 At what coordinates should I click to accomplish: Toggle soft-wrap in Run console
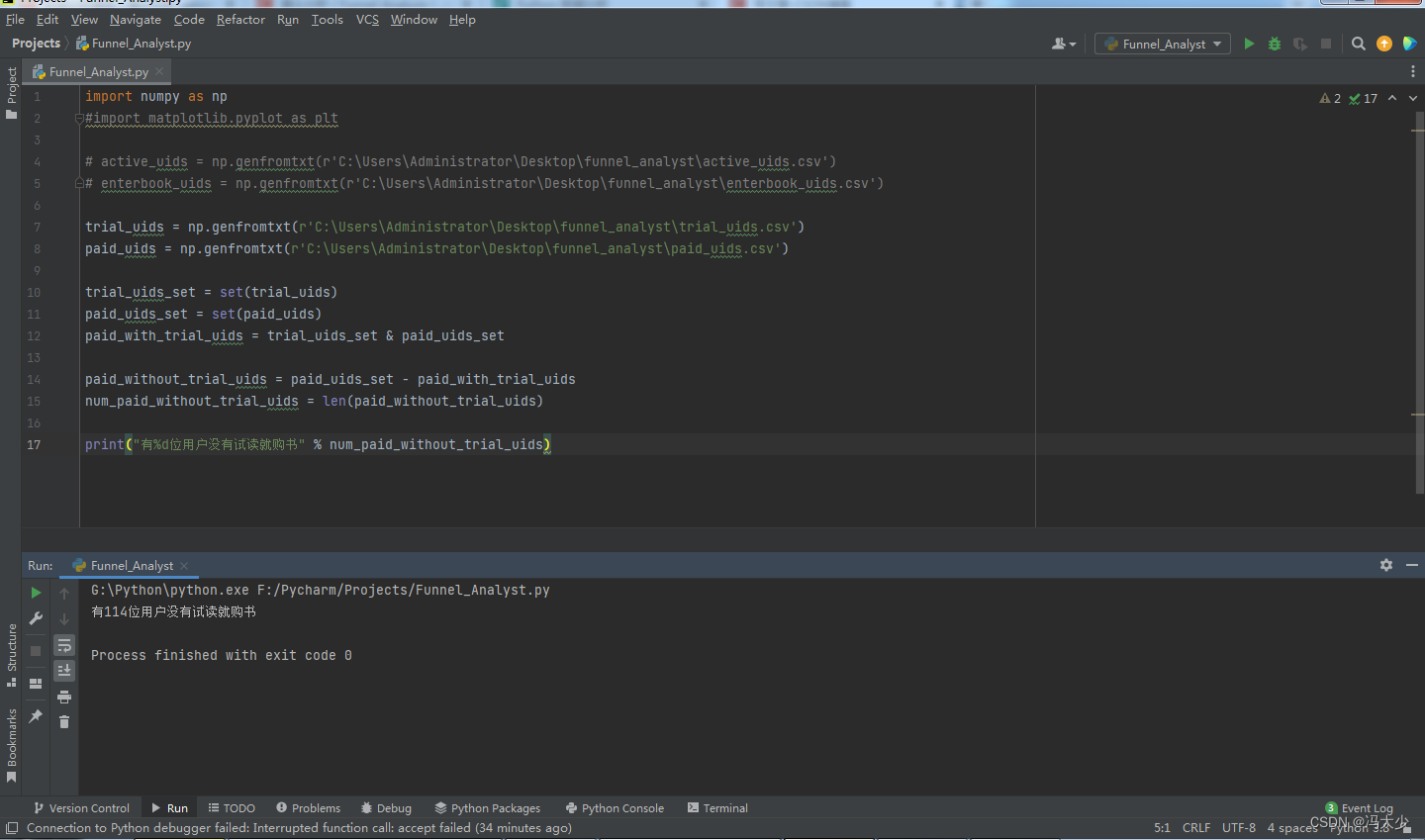click(x=64, y=645)
